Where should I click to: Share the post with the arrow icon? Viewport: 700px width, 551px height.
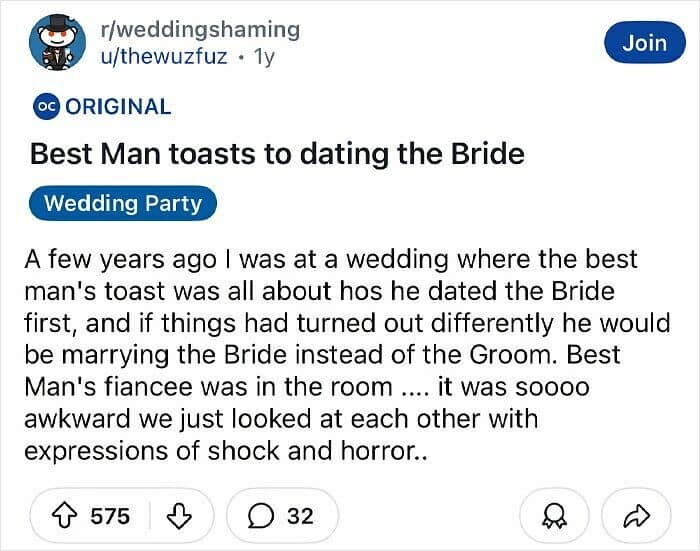(636, 516)
